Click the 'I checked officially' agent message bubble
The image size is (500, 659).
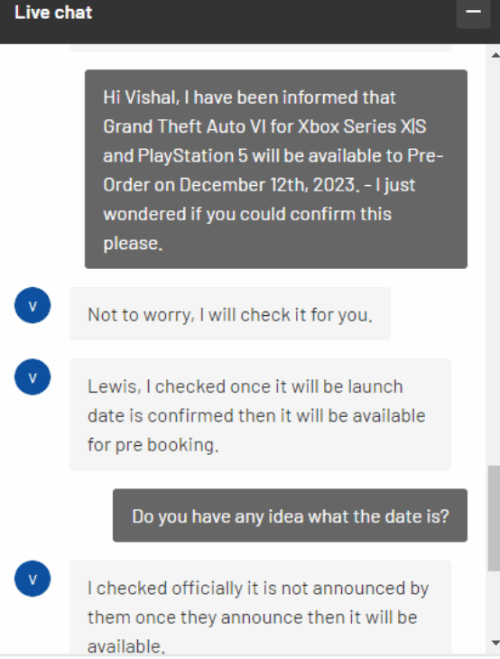pos(260,608)
